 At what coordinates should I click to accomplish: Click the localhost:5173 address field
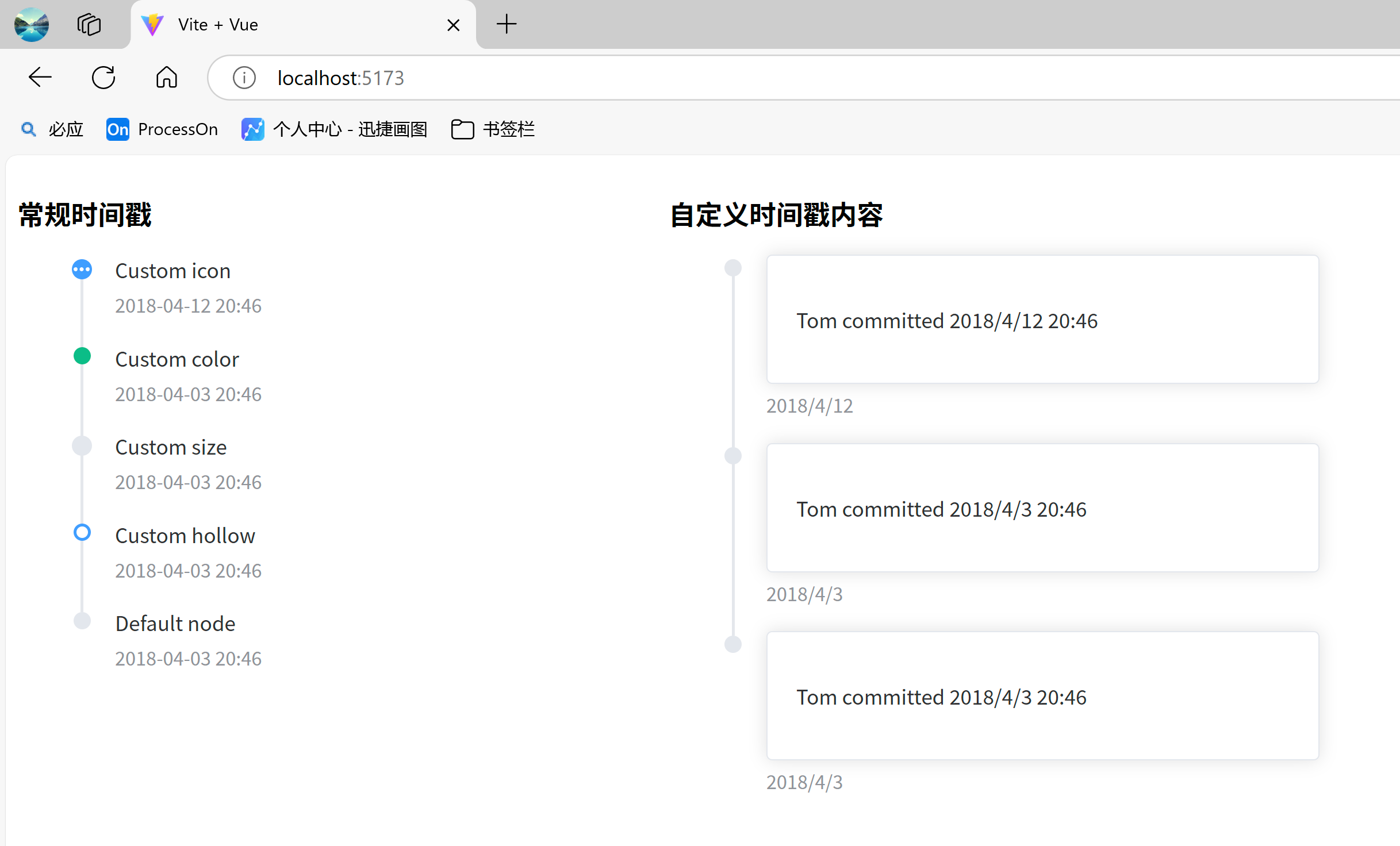pyautogui.click(x=690, y=78)
